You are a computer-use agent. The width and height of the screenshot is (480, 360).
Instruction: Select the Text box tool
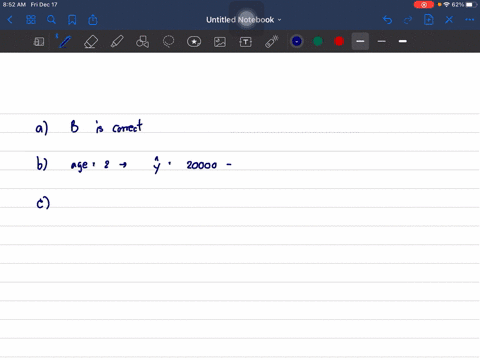[246, 42]
